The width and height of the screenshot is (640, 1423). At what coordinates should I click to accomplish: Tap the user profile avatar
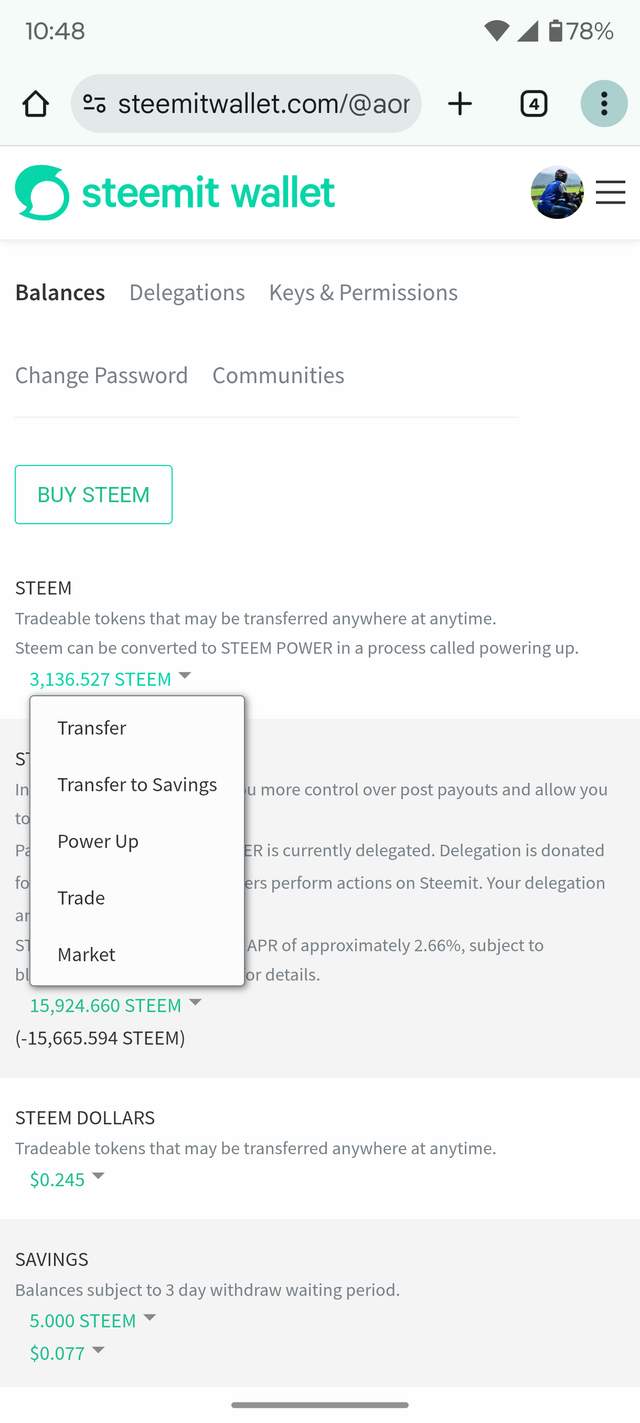click(557, 193)
